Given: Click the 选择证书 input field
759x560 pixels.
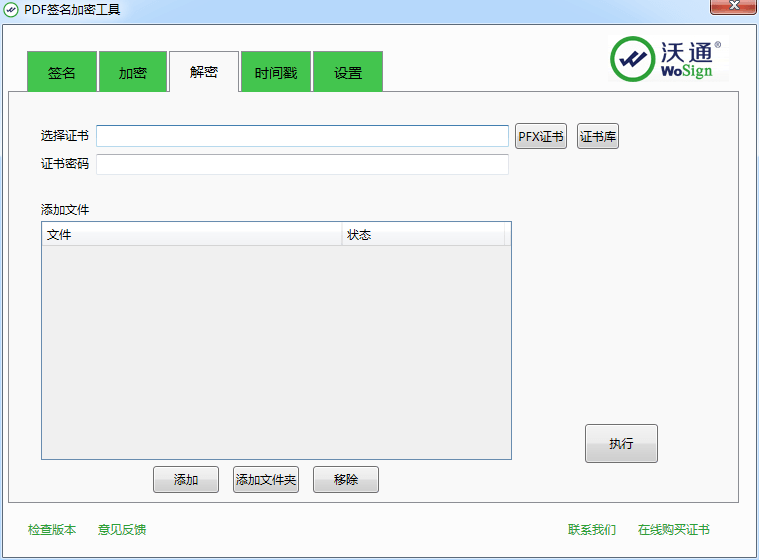Looking at the screenshot, I should coord(302,136).
